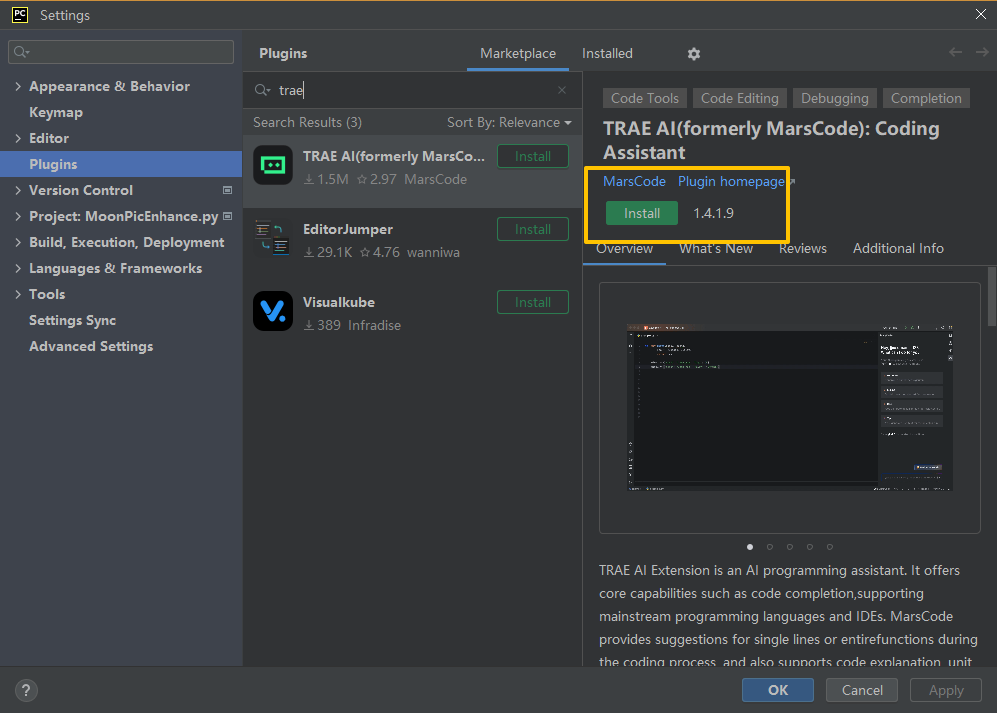This screenshot has height=713, width=997.
Task: Click the Visualkube plugin icon
Action: pyautogui.click(x=273, y=311)
